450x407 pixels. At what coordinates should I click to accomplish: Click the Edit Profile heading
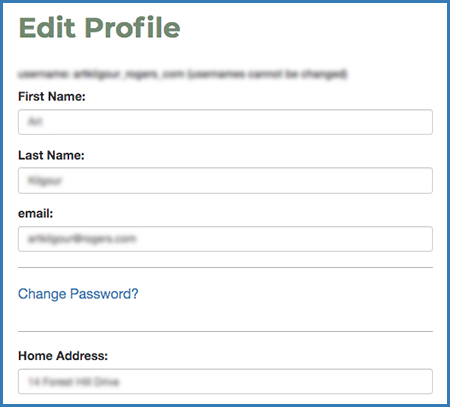point(99,27)
